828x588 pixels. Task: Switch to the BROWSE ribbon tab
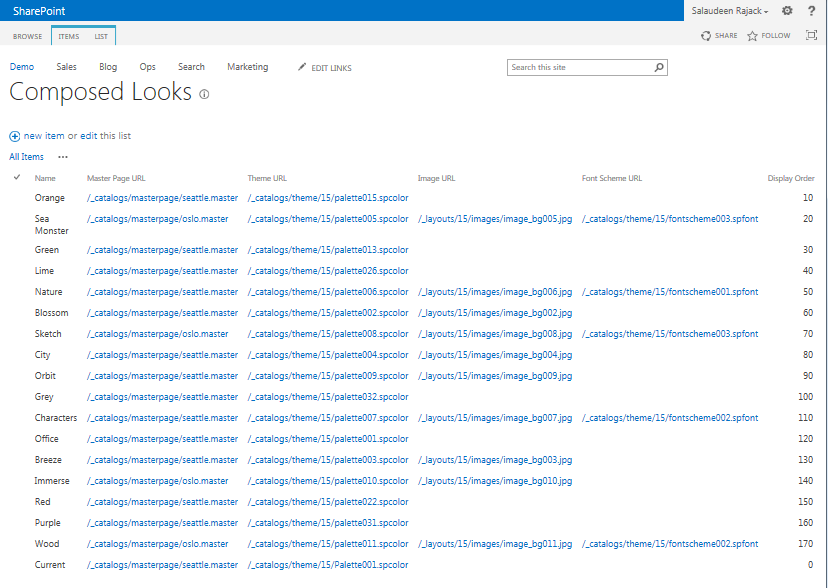(27, 36)
